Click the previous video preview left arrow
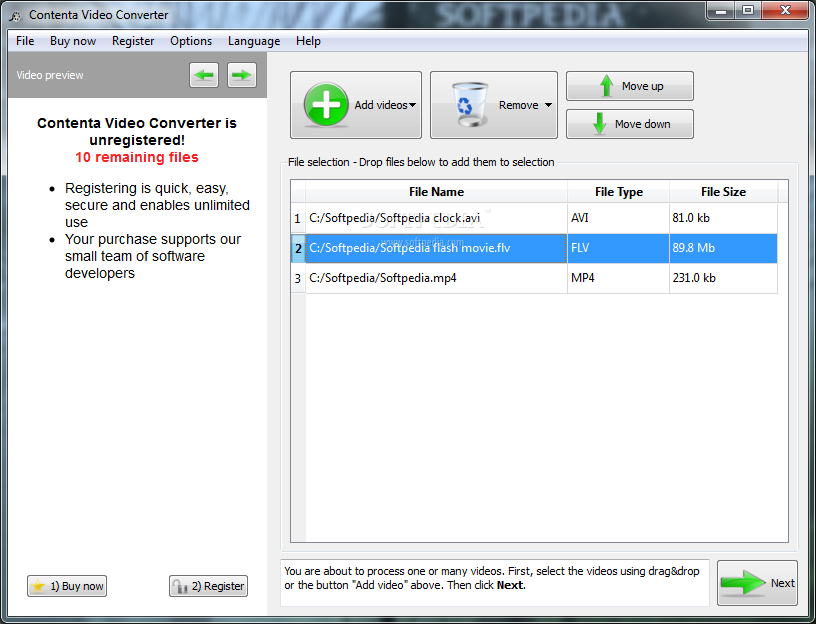Viewport: 816px width, 624px height. pyautogui.click(x=204, y=75)
